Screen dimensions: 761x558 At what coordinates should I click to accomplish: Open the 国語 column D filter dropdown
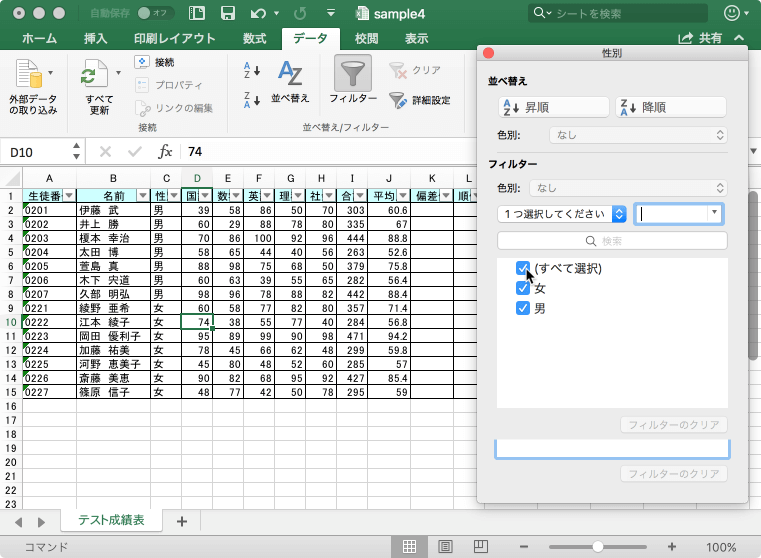[205, 196]
